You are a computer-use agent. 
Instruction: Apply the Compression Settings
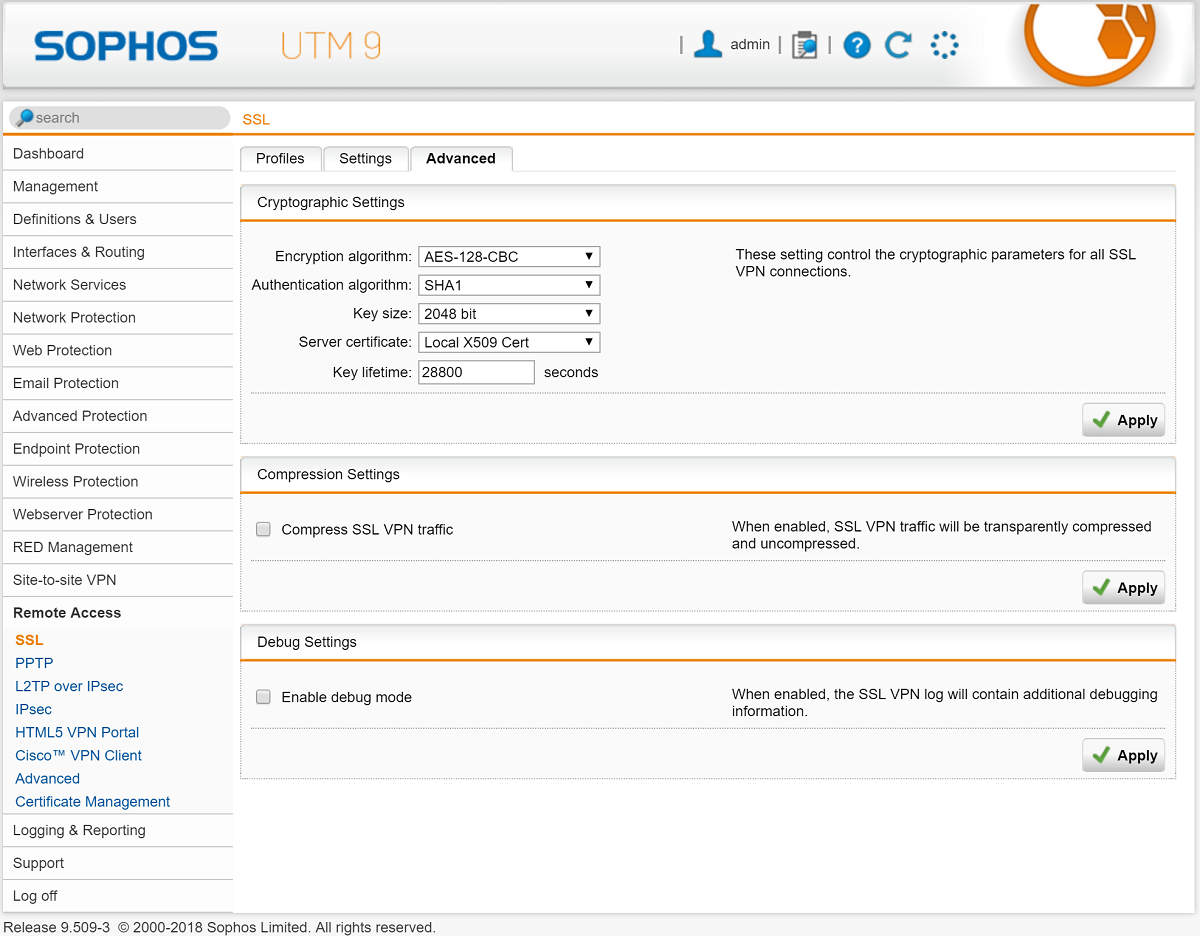pyautogui.click(x=1124, y=588)
